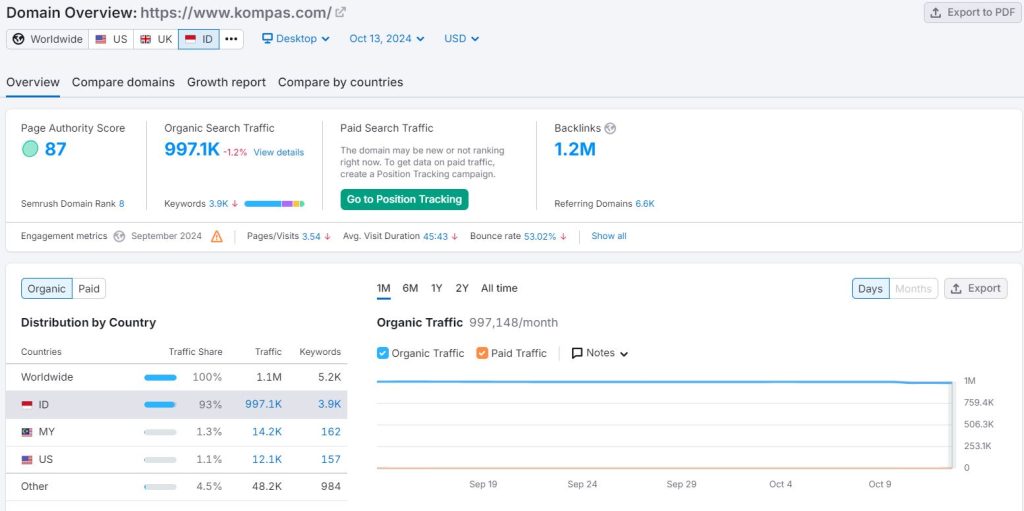Click the Page Authority Score 87 value
The width and height of the screenshot is (1024, 511).
point(56,149)
